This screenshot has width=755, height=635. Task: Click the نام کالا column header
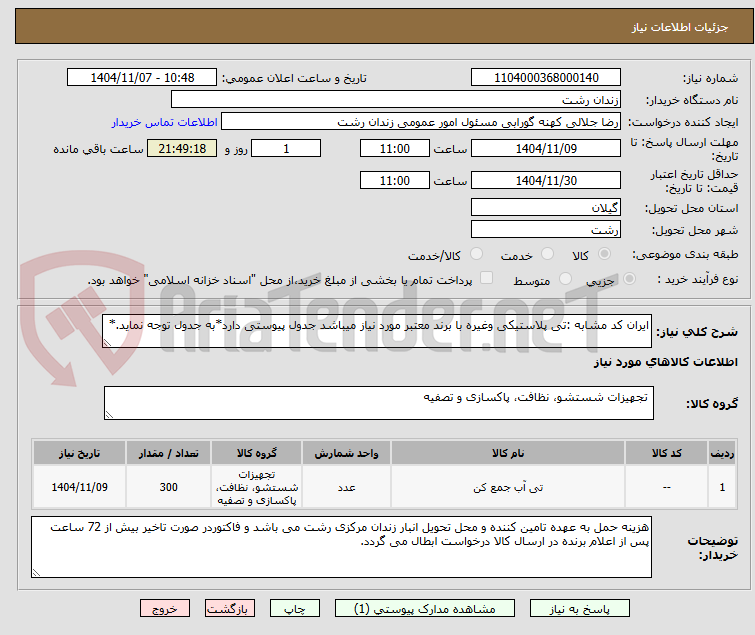click(x=508, y=453)
